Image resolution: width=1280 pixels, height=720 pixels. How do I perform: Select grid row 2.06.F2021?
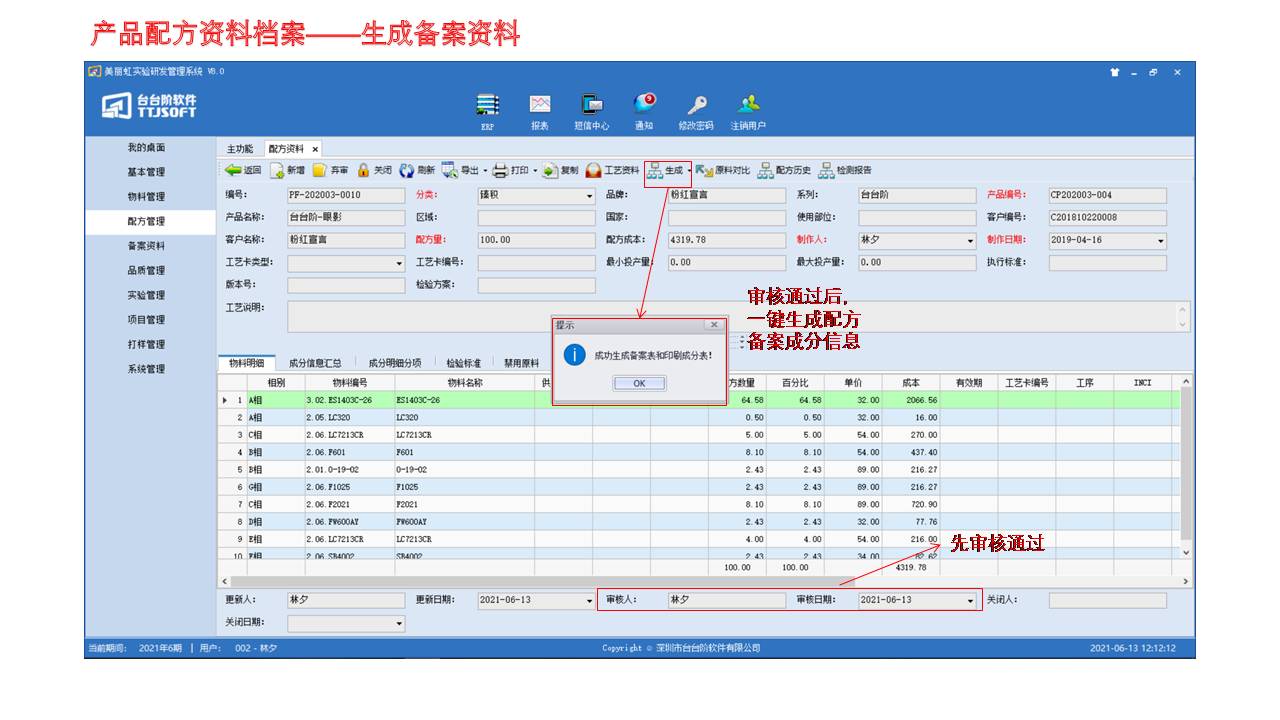(699, 505)
